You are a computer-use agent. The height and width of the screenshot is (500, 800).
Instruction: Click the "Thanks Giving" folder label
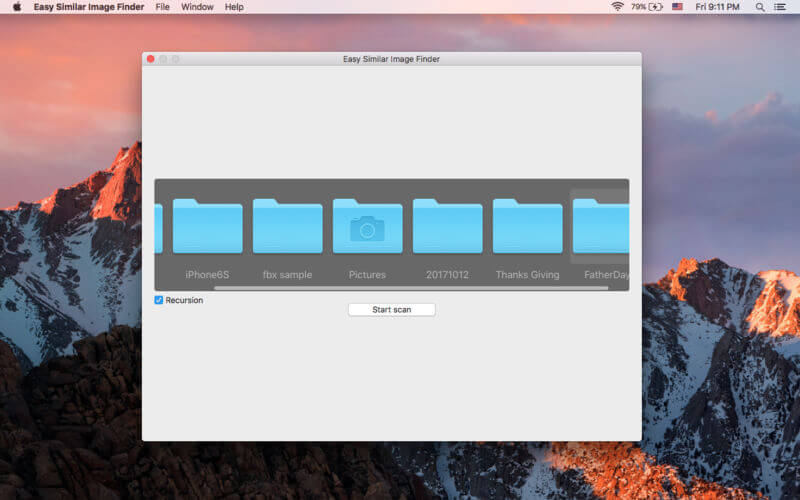(x=528, y=274)
